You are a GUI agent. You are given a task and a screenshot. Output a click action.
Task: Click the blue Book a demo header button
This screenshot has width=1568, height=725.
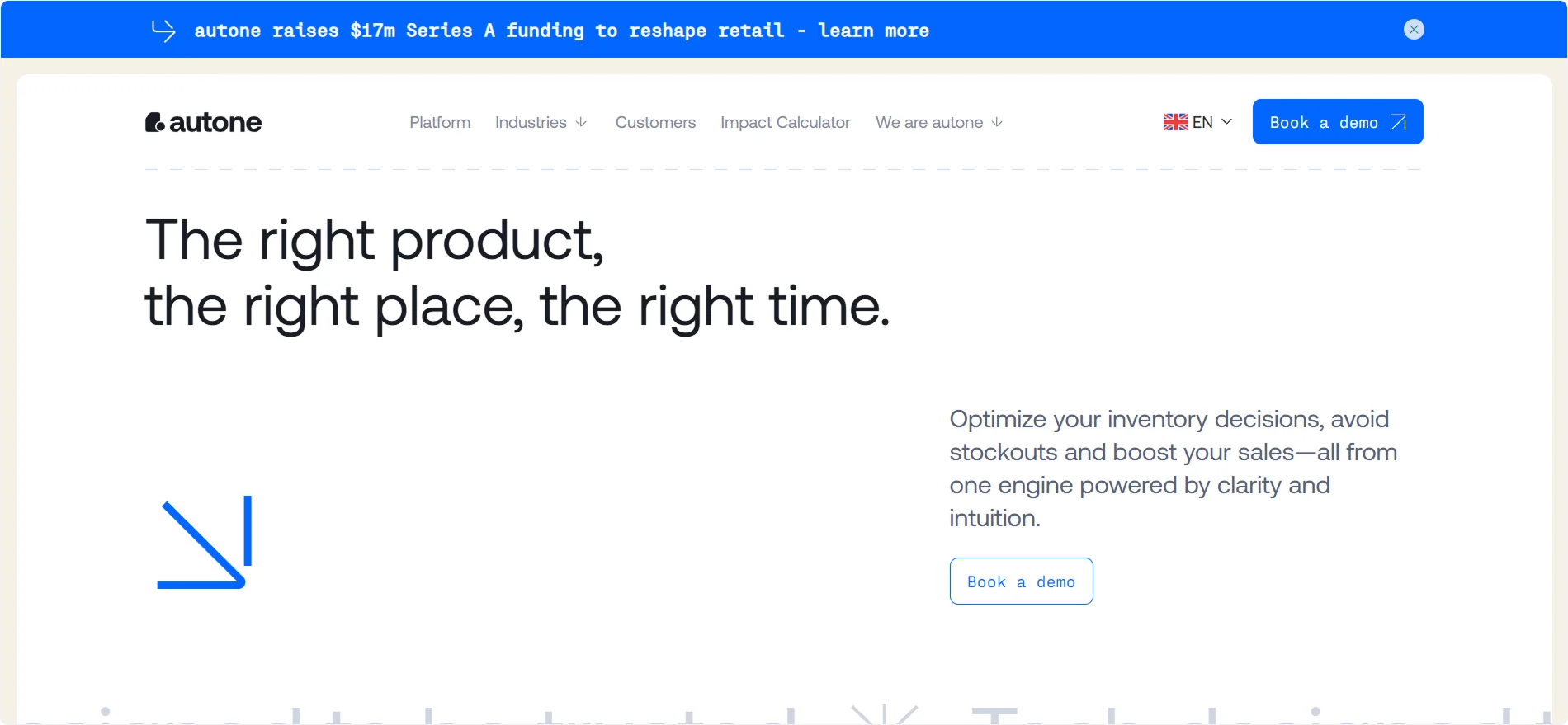tap(1338, 122)
